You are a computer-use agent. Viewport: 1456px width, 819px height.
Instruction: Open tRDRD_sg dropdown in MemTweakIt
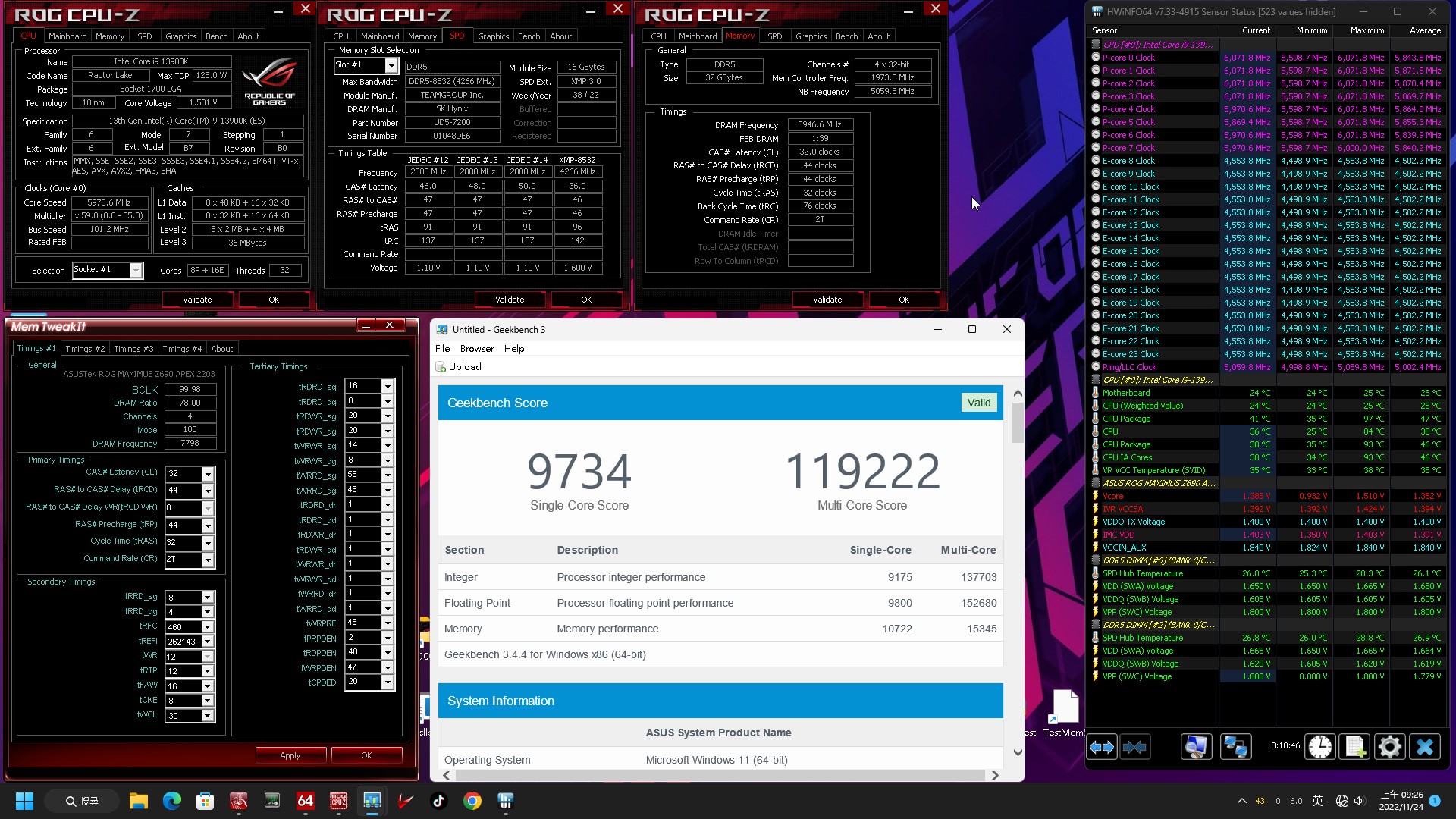tap(388, 387)
